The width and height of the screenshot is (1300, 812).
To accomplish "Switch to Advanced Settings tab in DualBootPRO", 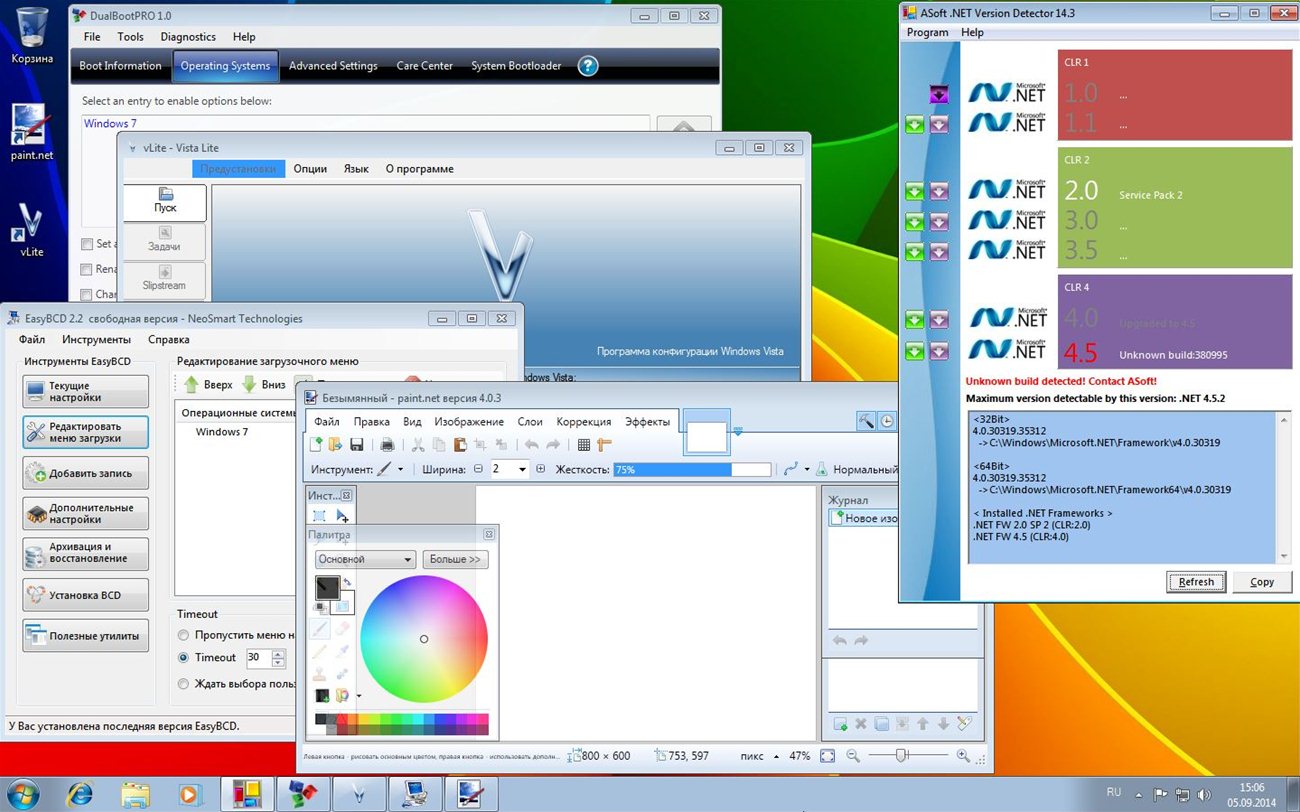I will coord(333,66).
